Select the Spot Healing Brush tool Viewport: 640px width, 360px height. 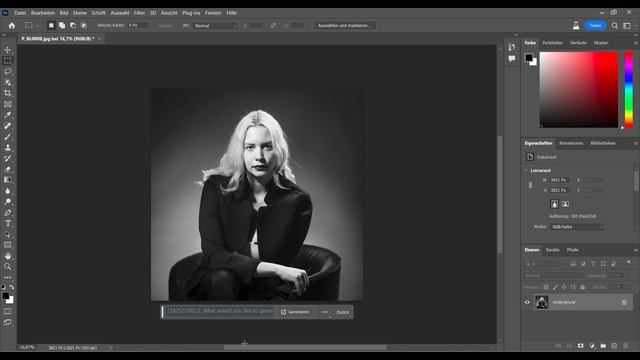(x=8, y=126)
